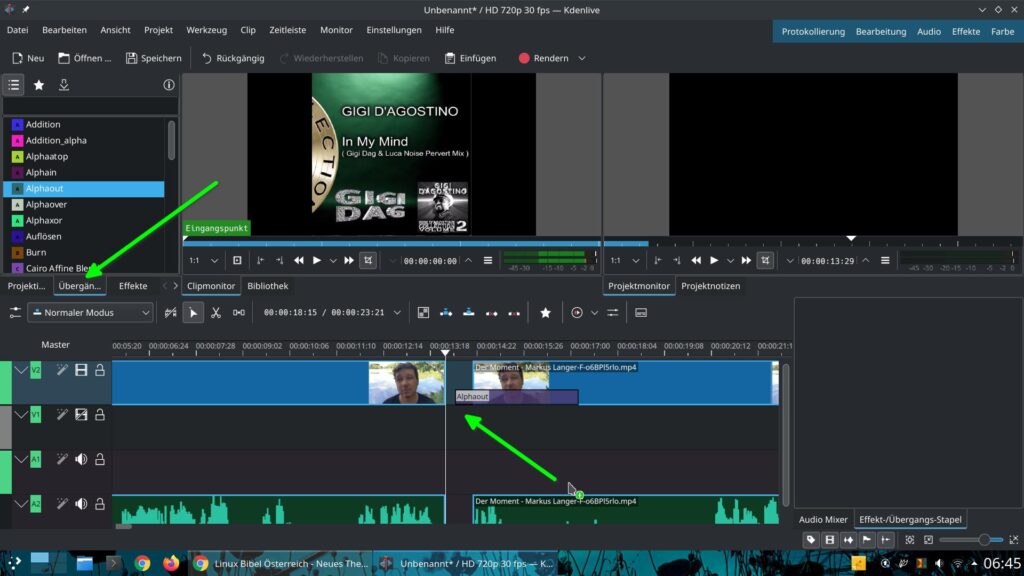Open the Zeitleiste menu
Screen dimensions: 1024x576
[287, 30]
